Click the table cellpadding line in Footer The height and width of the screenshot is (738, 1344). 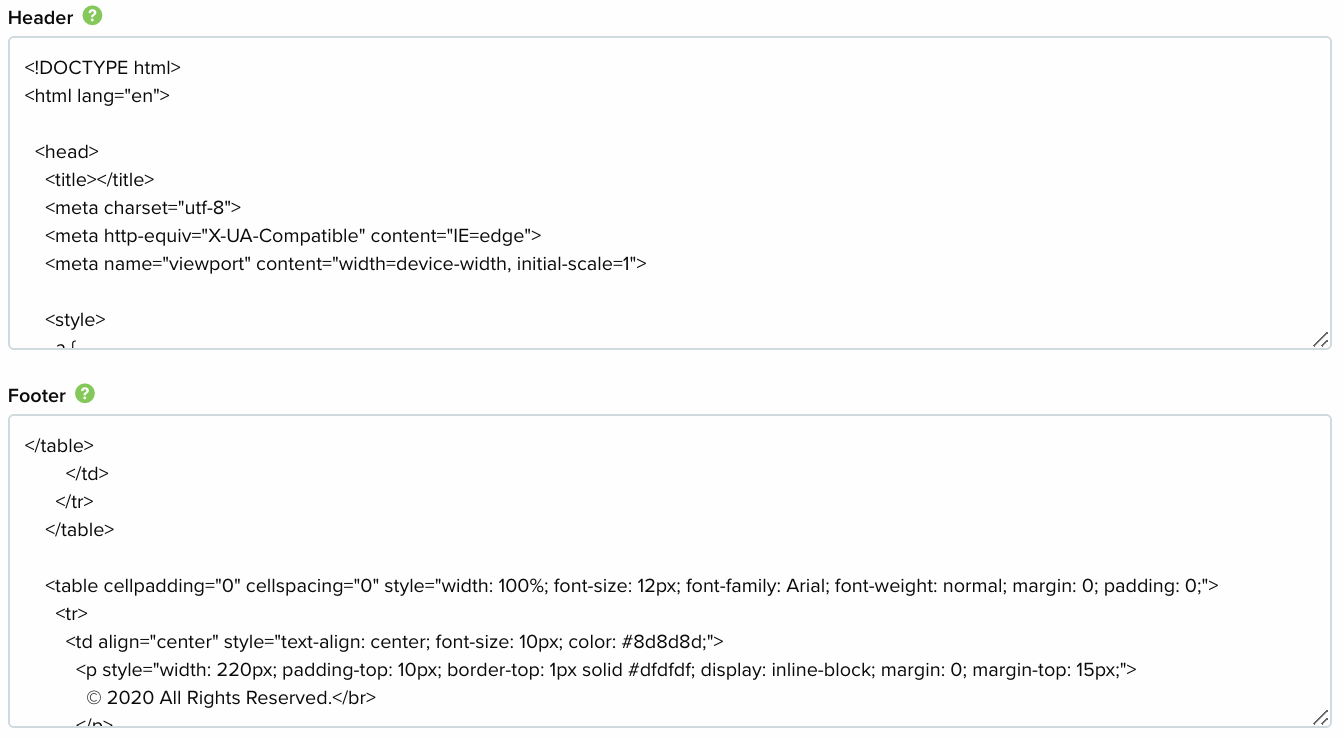coord(631,586)
